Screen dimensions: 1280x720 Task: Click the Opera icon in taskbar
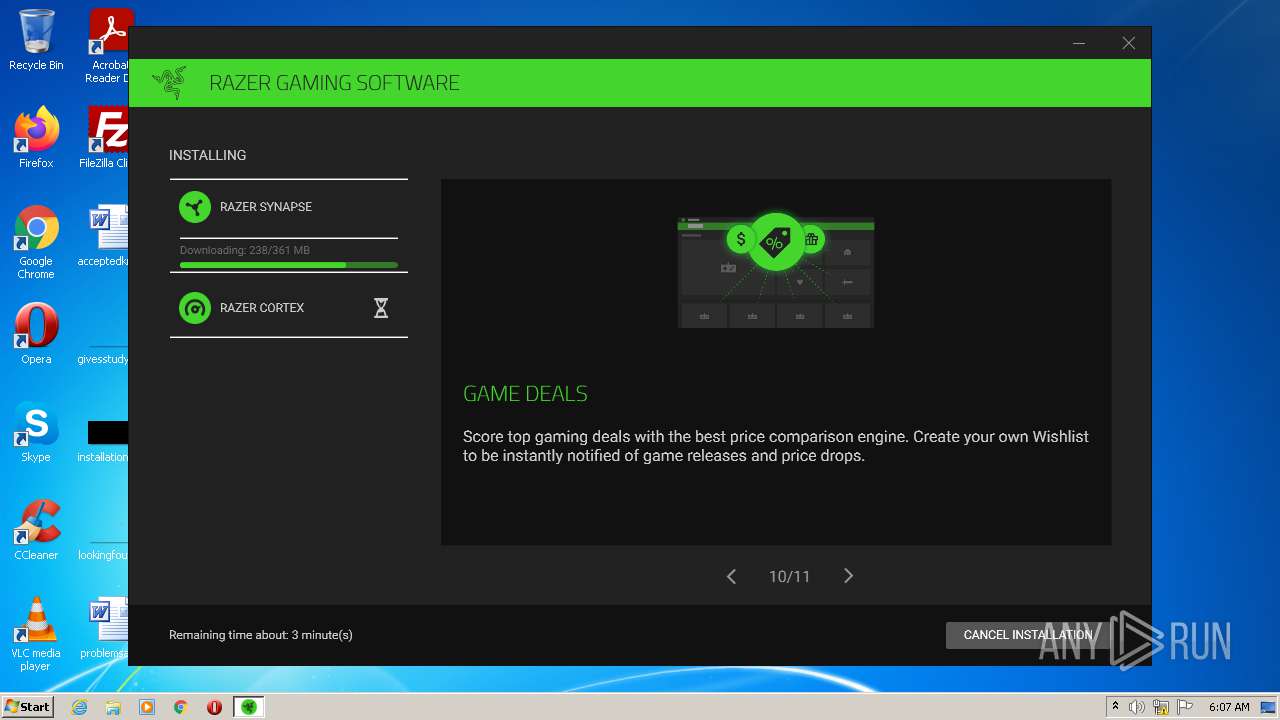pos(214,707)
